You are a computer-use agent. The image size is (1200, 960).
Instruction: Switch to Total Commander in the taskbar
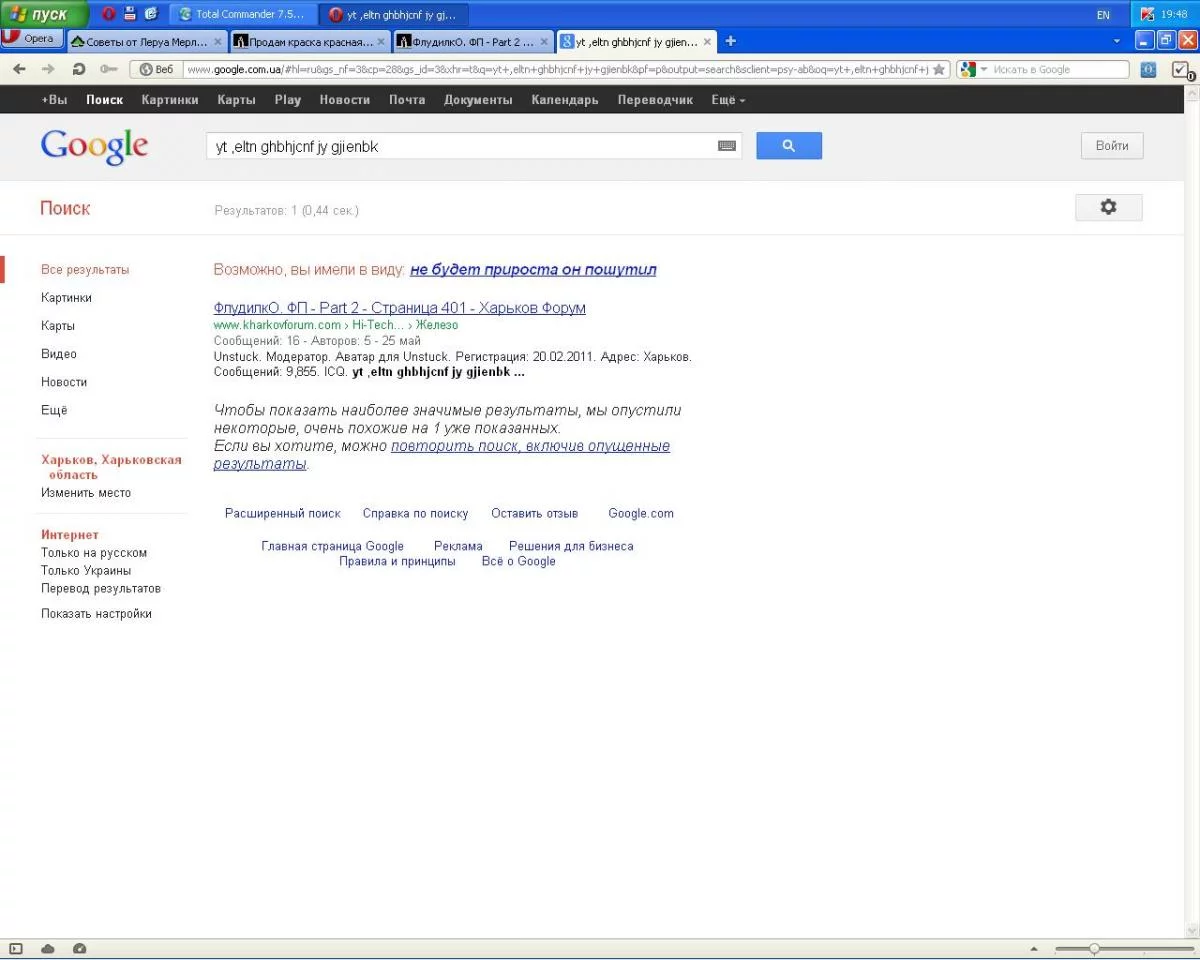(x=244, y=14)
